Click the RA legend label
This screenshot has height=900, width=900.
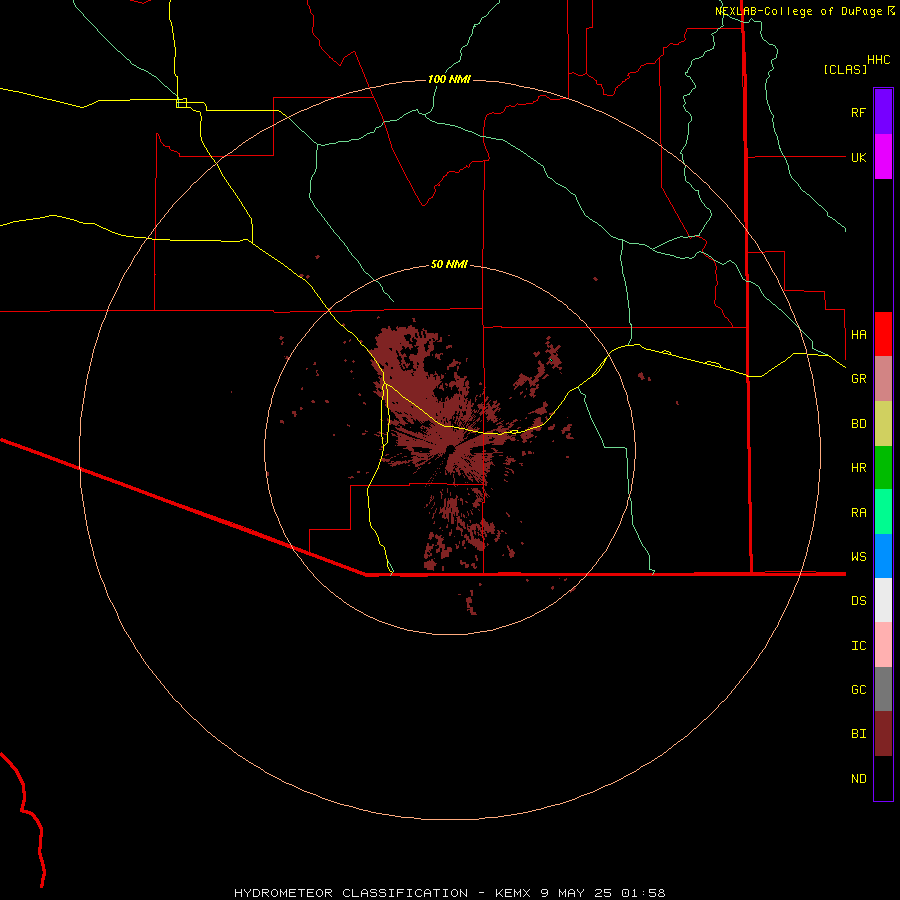858,513
